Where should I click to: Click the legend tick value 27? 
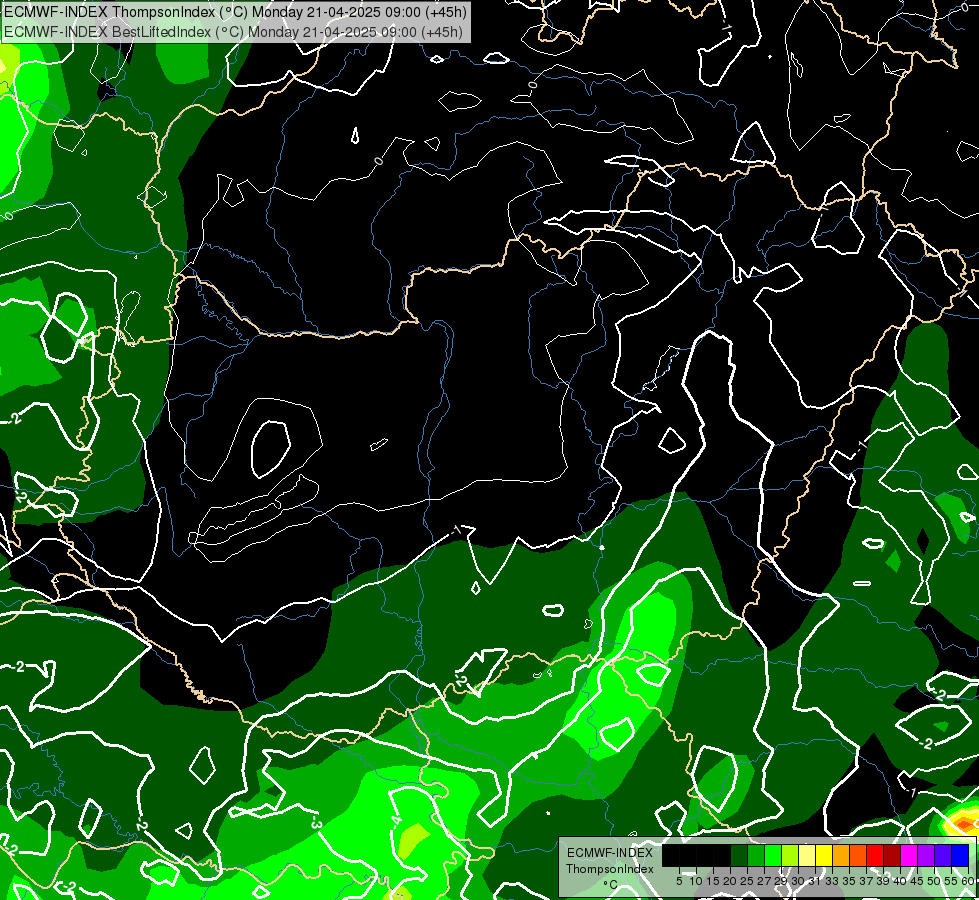(x=764, y=881)
